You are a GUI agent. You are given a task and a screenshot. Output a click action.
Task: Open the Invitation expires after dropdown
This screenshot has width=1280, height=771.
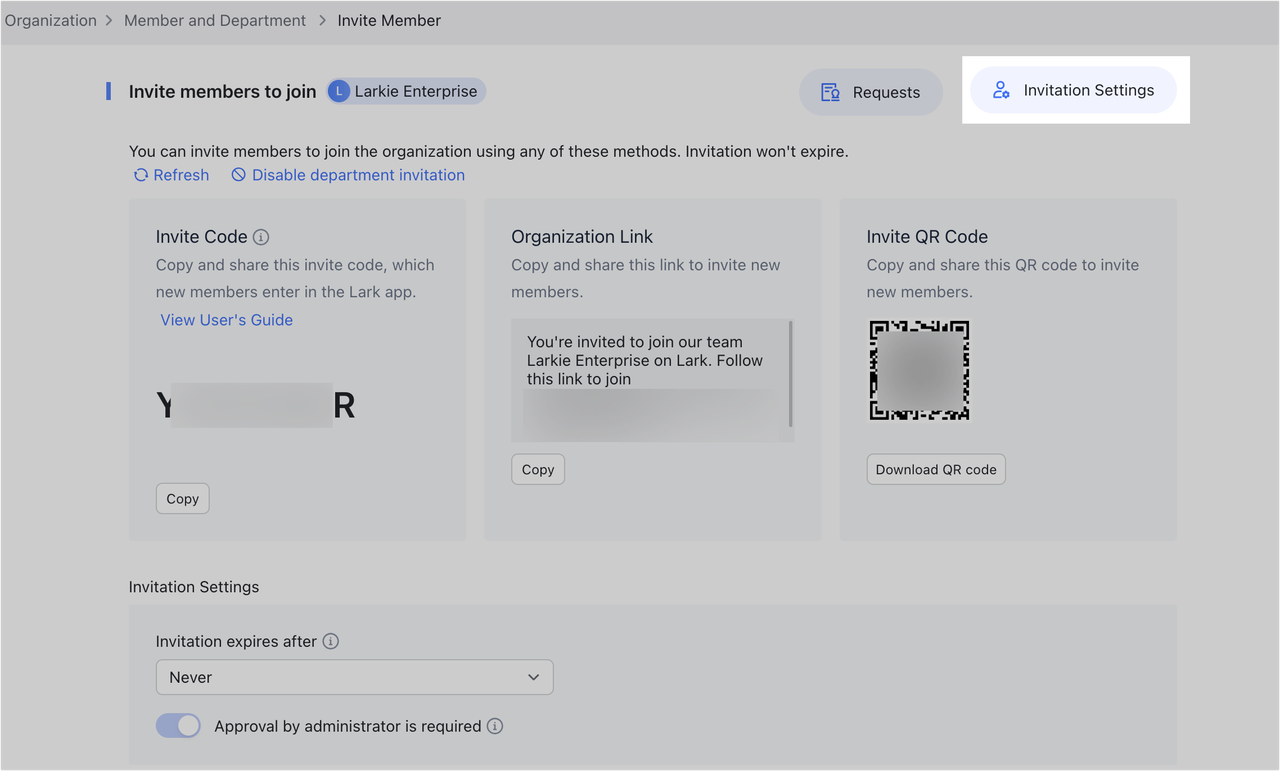354,677
